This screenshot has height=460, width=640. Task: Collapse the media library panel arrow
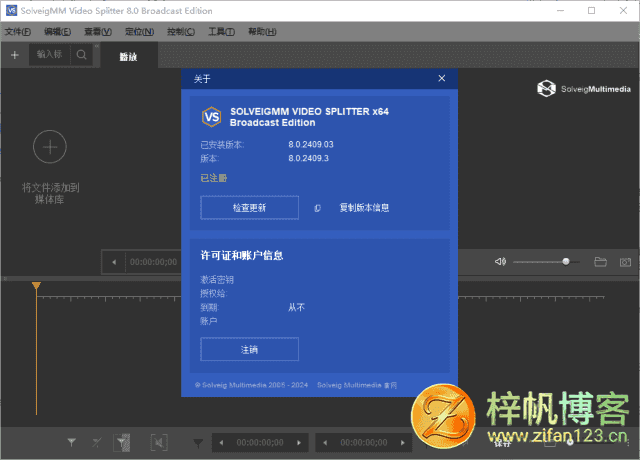[x=97, y=46]
